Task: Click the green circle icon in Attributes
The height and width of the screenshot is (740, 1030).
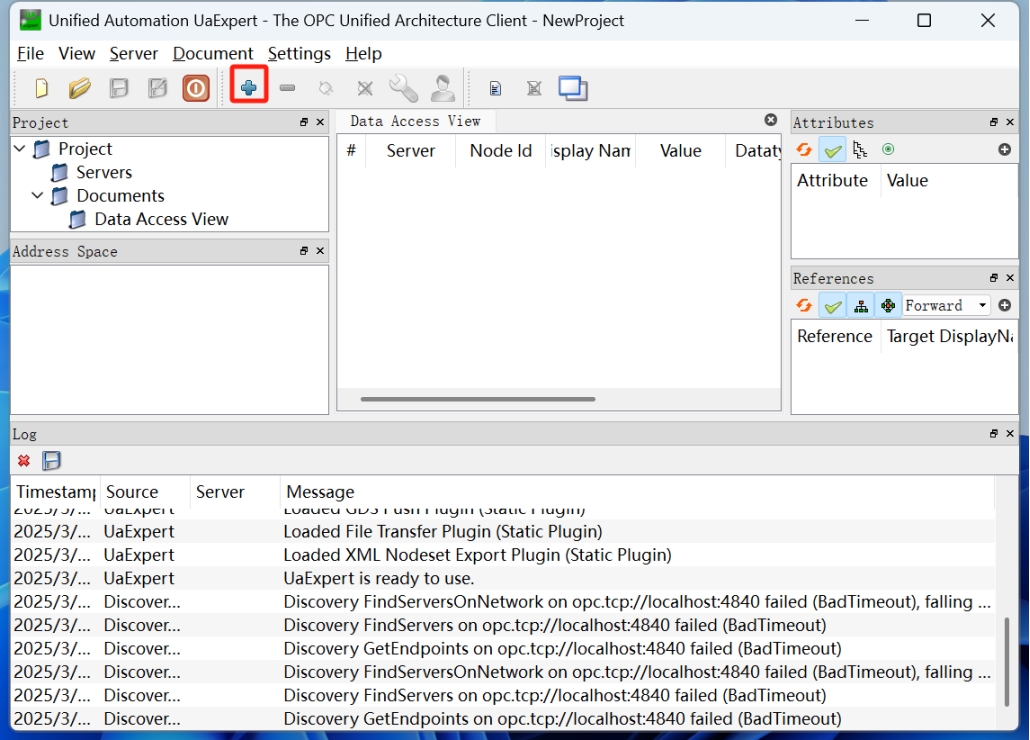Action: pyautogui.click(x=888, y=150)
